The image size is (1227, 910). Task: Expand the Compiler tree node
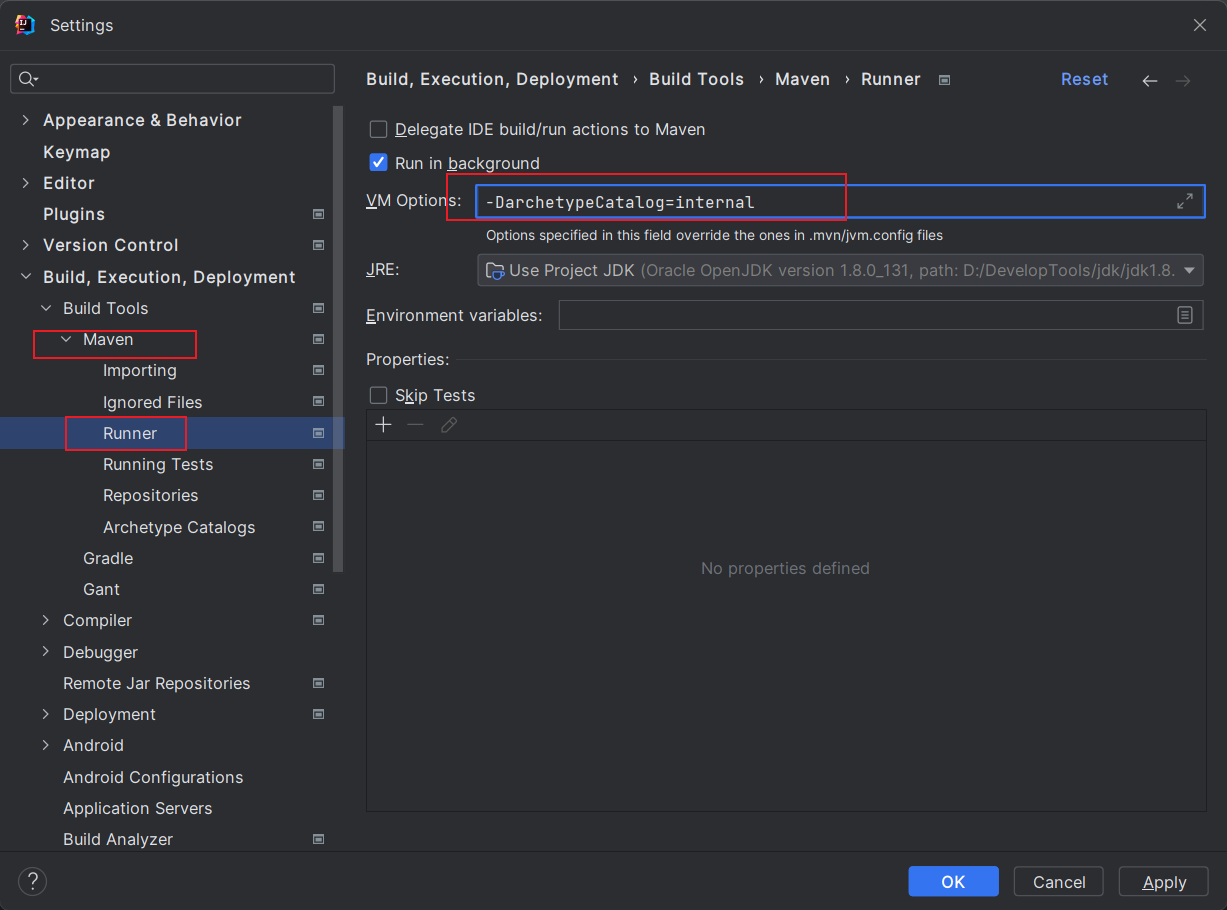click(x=46, y=620)
